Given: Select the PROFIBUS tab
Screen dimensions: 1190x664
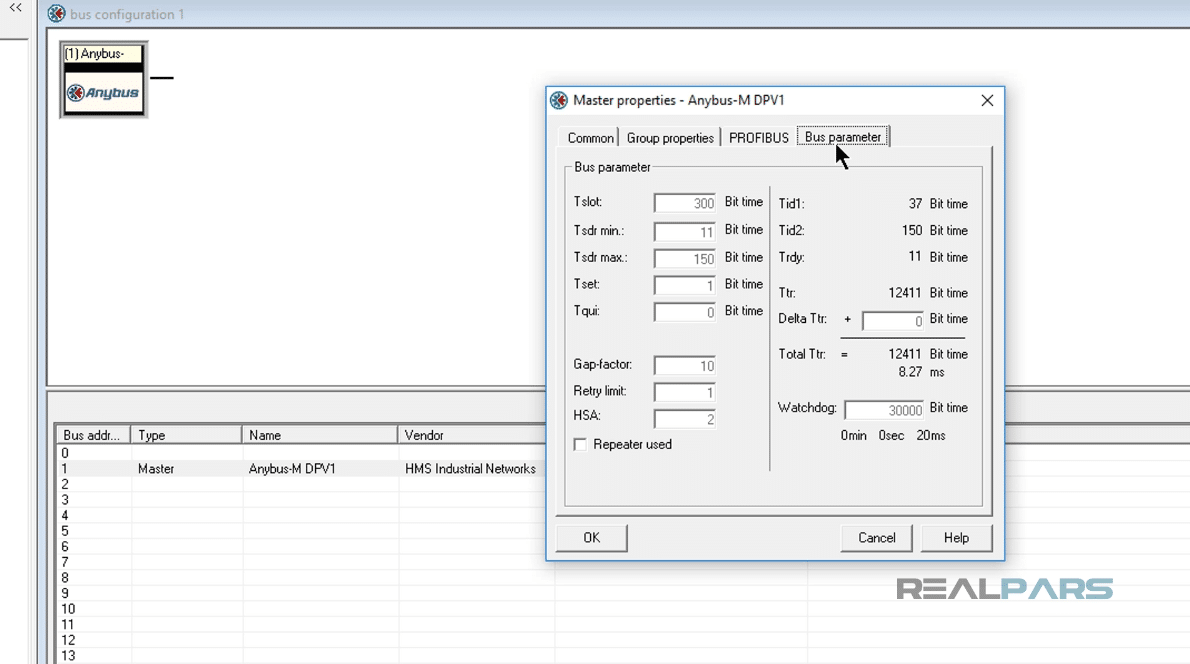Looking at the screenshot, I should [758, 138].
